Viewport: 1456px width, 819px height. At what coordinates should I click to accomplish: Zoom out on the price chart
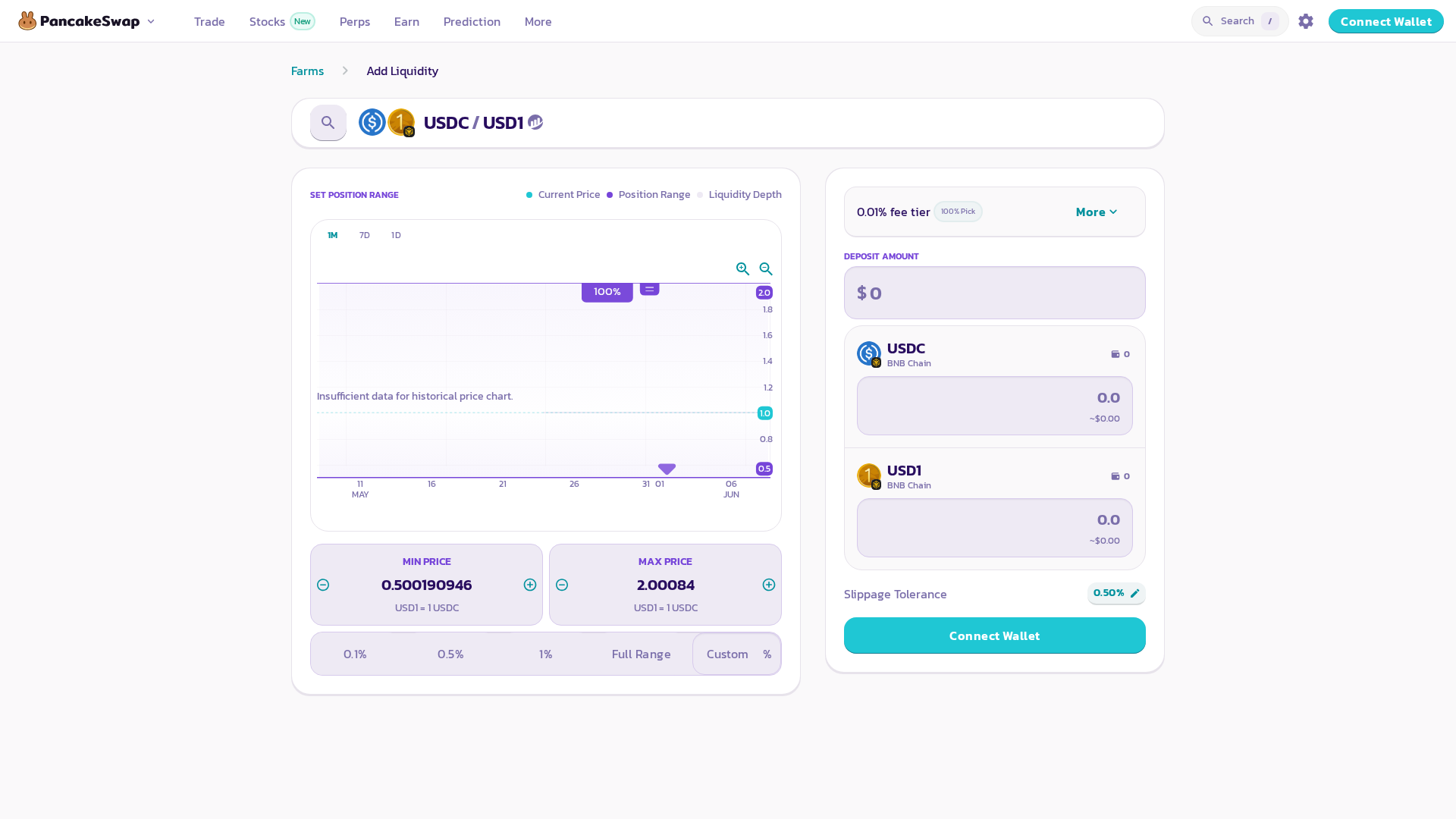766,269
